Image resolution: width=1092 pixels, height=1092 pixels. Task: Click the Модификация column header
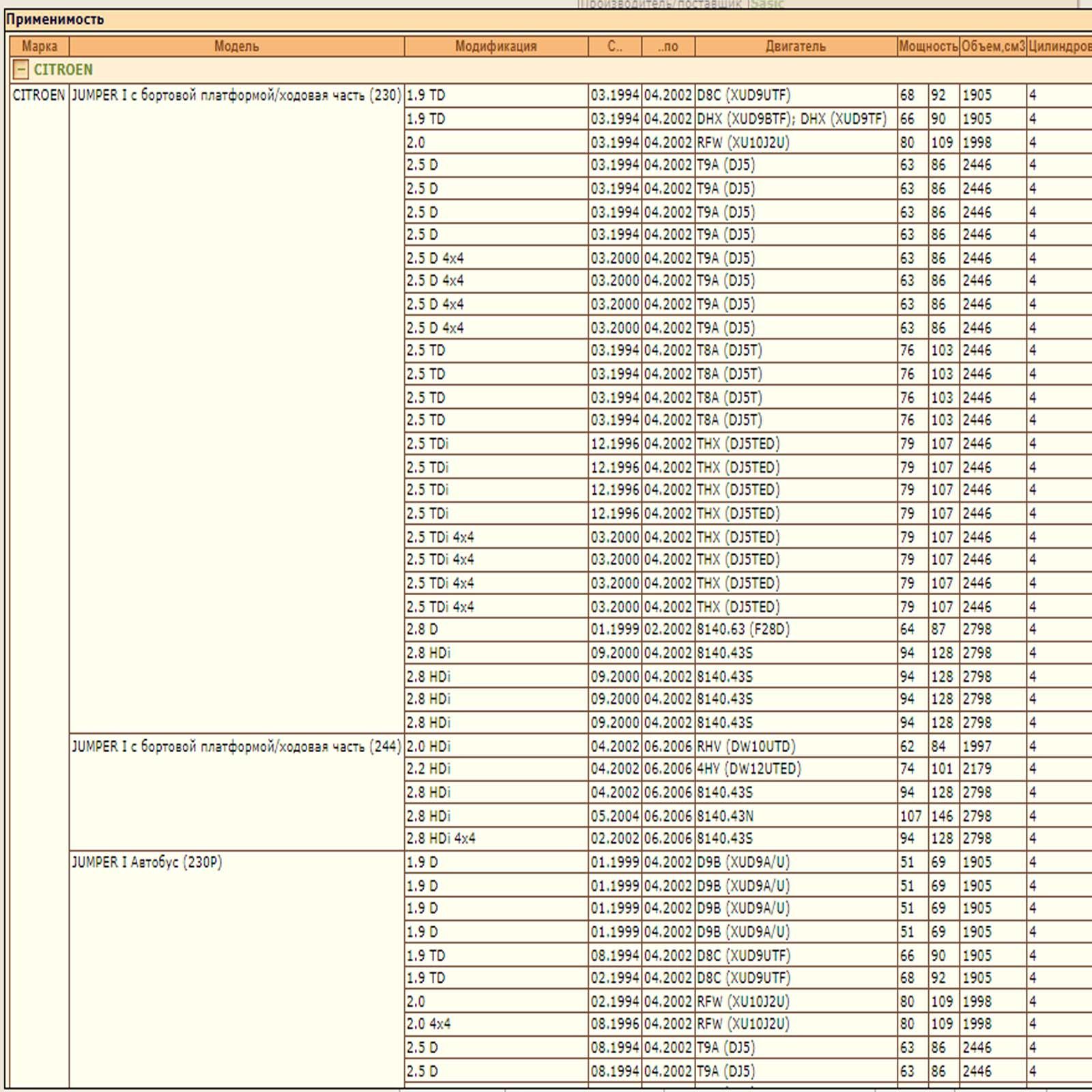(496, 46)
